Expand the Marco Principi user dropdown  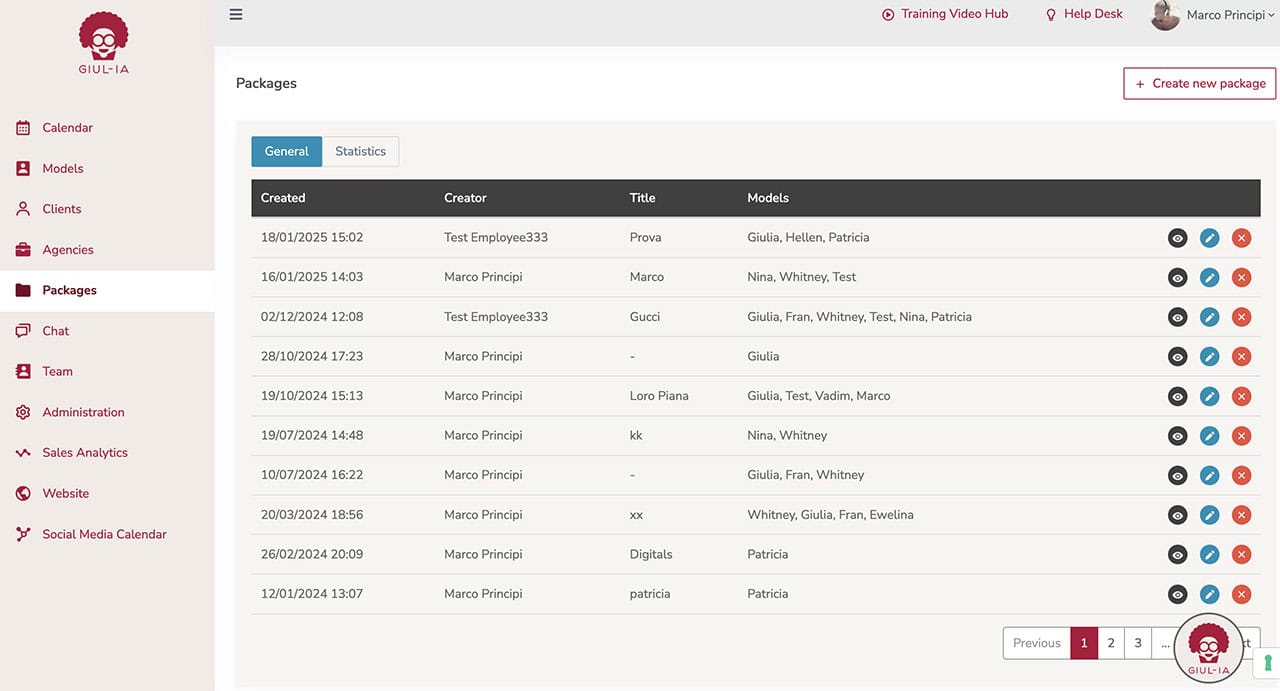pyautogui.click(x=1231, y=15)
